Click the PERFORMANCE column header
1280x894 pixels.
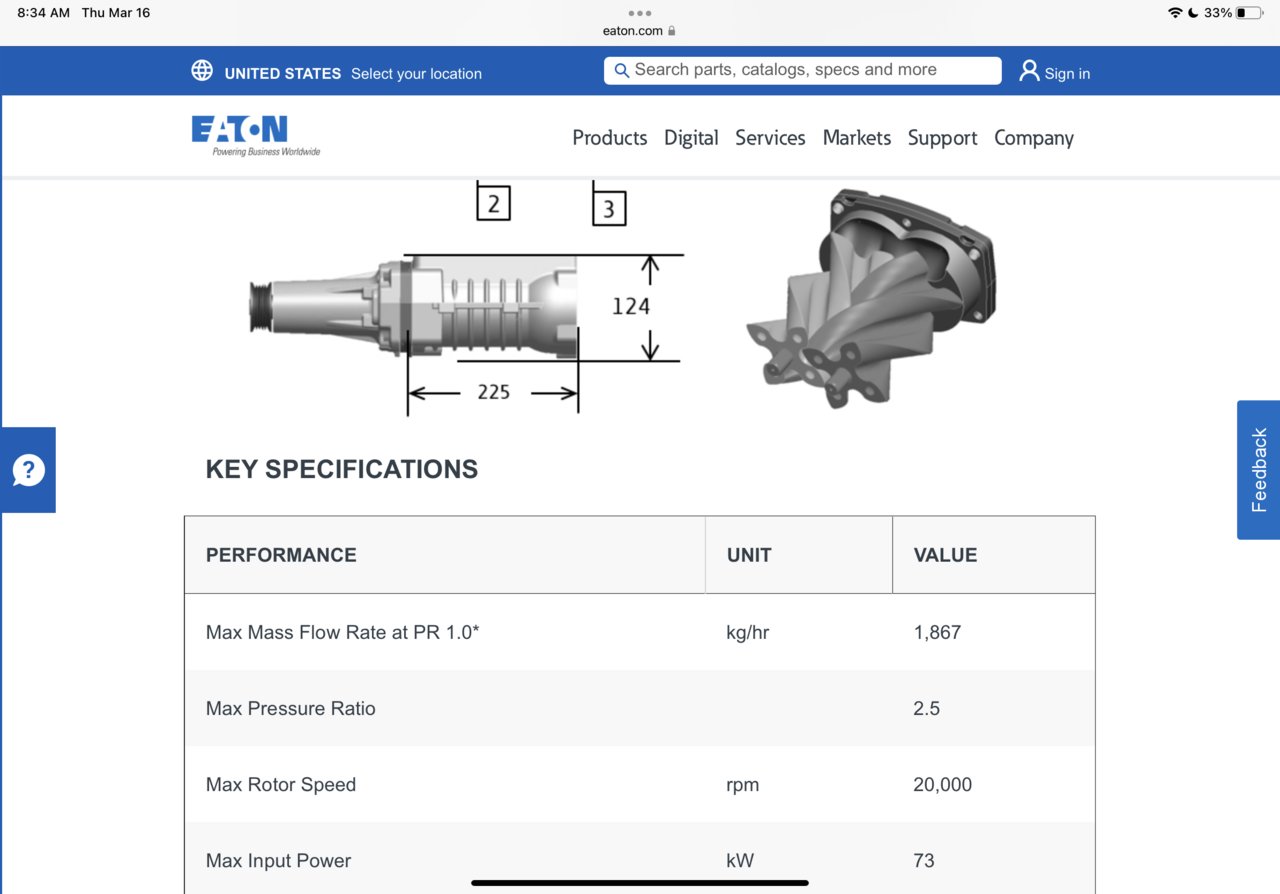pos(281,555)
